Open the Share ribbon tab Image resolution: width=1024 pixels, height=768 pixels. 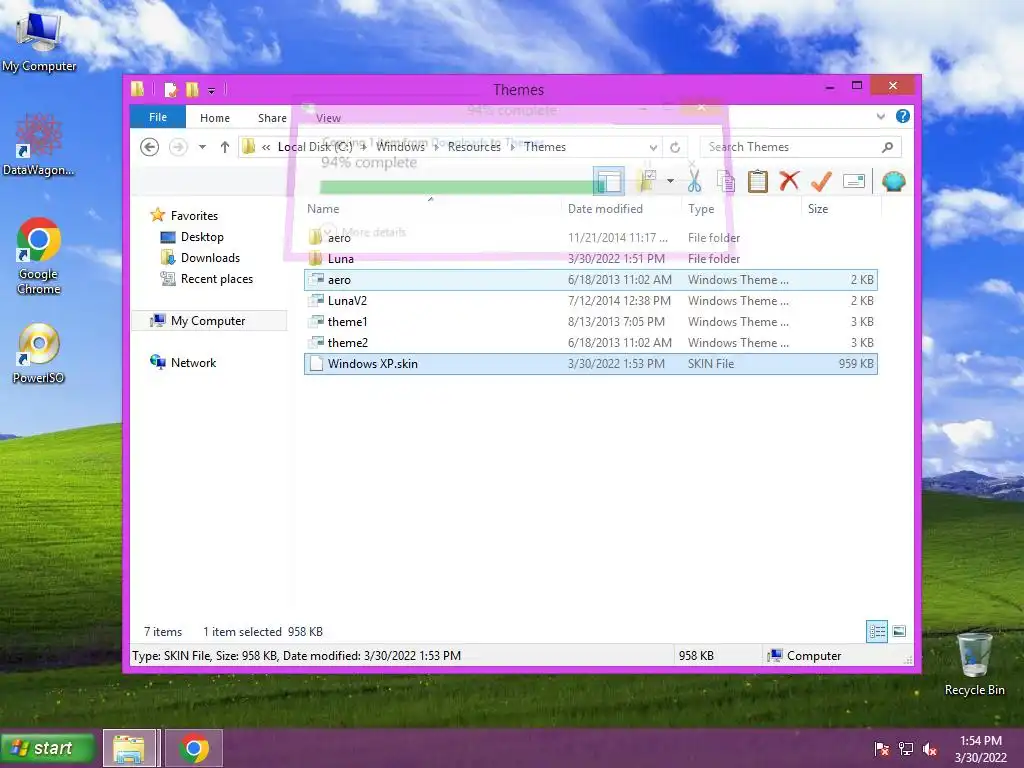point(272,118)
